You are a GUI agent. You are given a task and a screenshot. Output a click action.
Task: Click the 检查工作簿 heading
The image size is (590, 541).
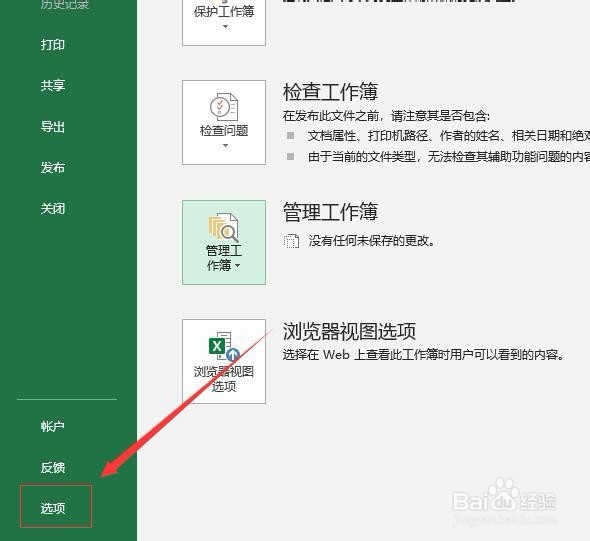(330, 92)
